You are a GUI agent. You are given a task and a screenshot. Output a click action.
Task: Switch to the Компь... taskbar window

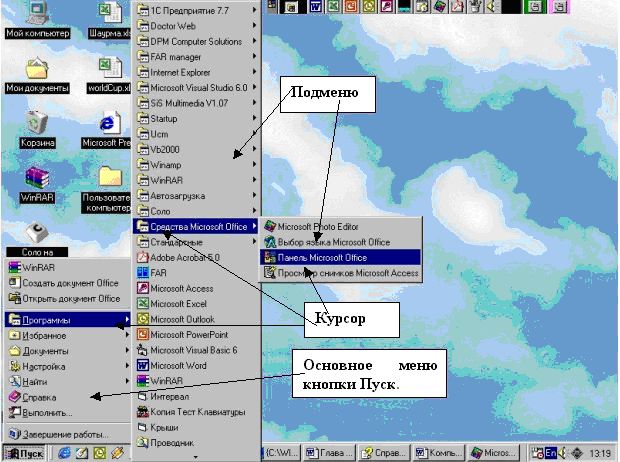click(x=439, y=453)
